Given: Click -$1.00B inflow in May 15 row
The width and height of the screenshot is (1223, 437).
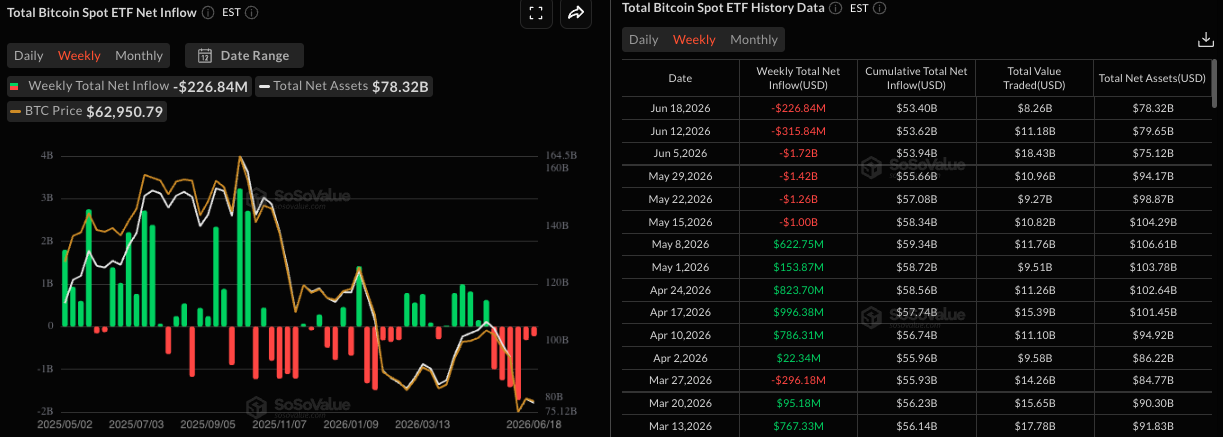Looking at the screenshot, I should click(x=797, y=222).
